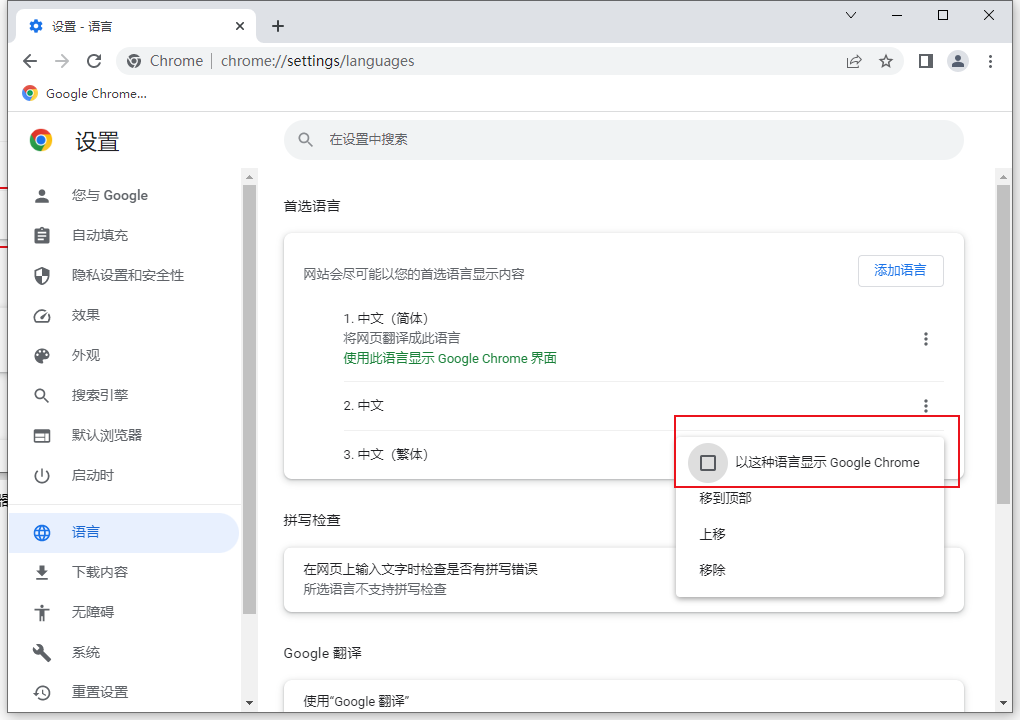Click the reset clock icon beside 重置设置
Image resolution: width=1020 pixels, height=720 pixels.
[42, 693]
